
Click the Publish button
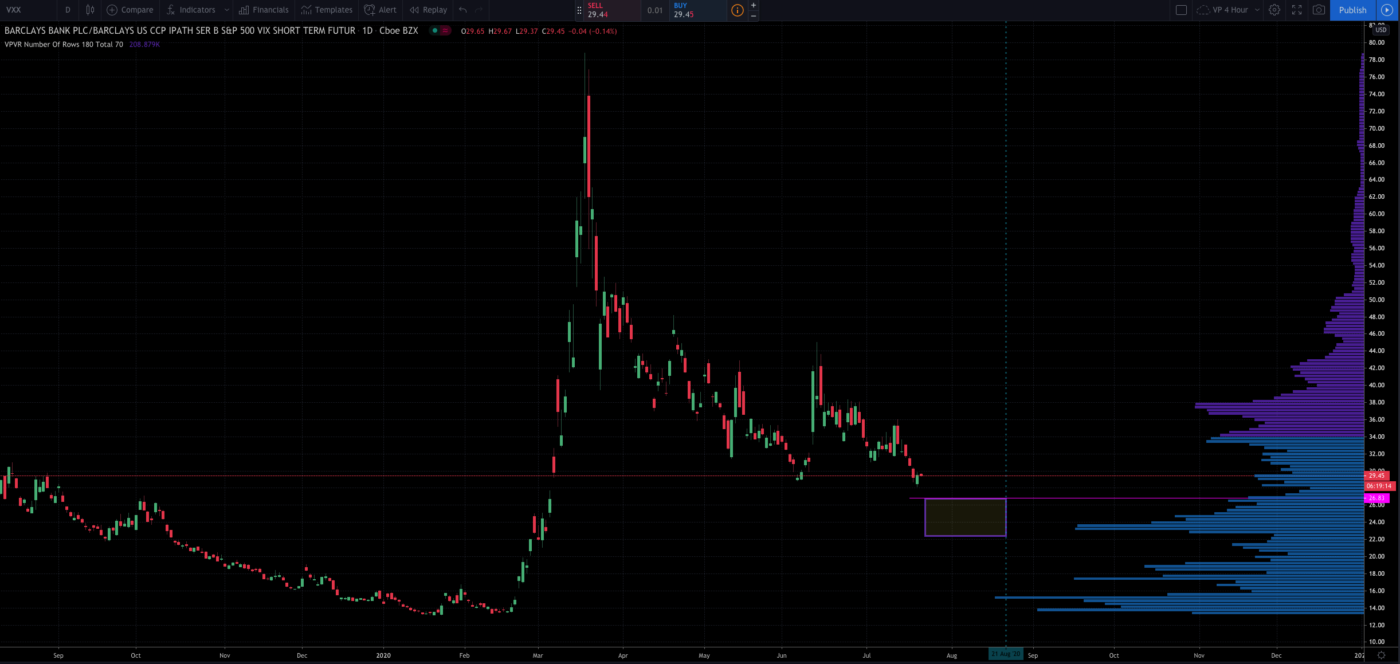(x=1352, y=10)
